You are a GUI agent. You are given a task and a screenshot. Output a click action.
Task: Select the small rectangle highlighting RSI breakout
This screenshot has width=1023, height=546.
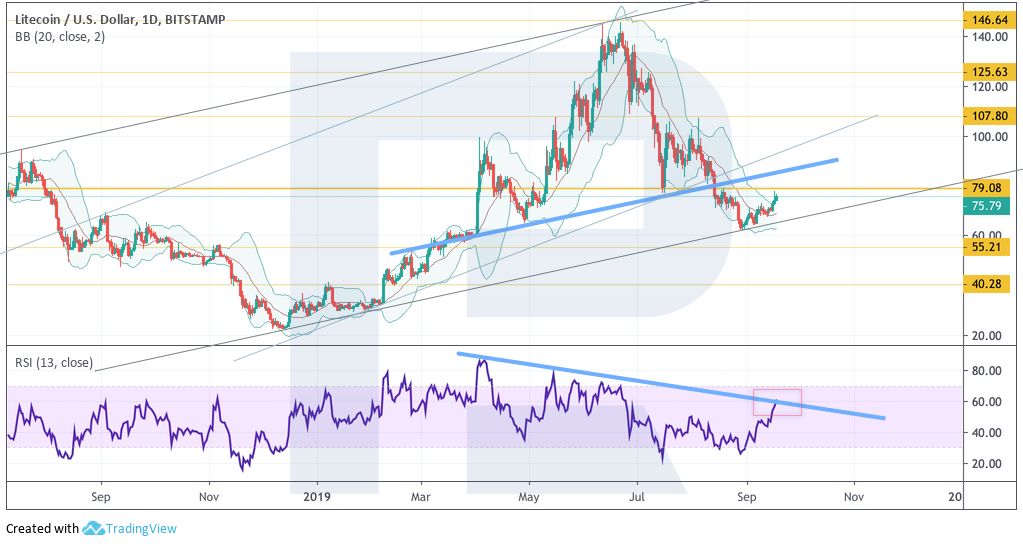point(777,402)
